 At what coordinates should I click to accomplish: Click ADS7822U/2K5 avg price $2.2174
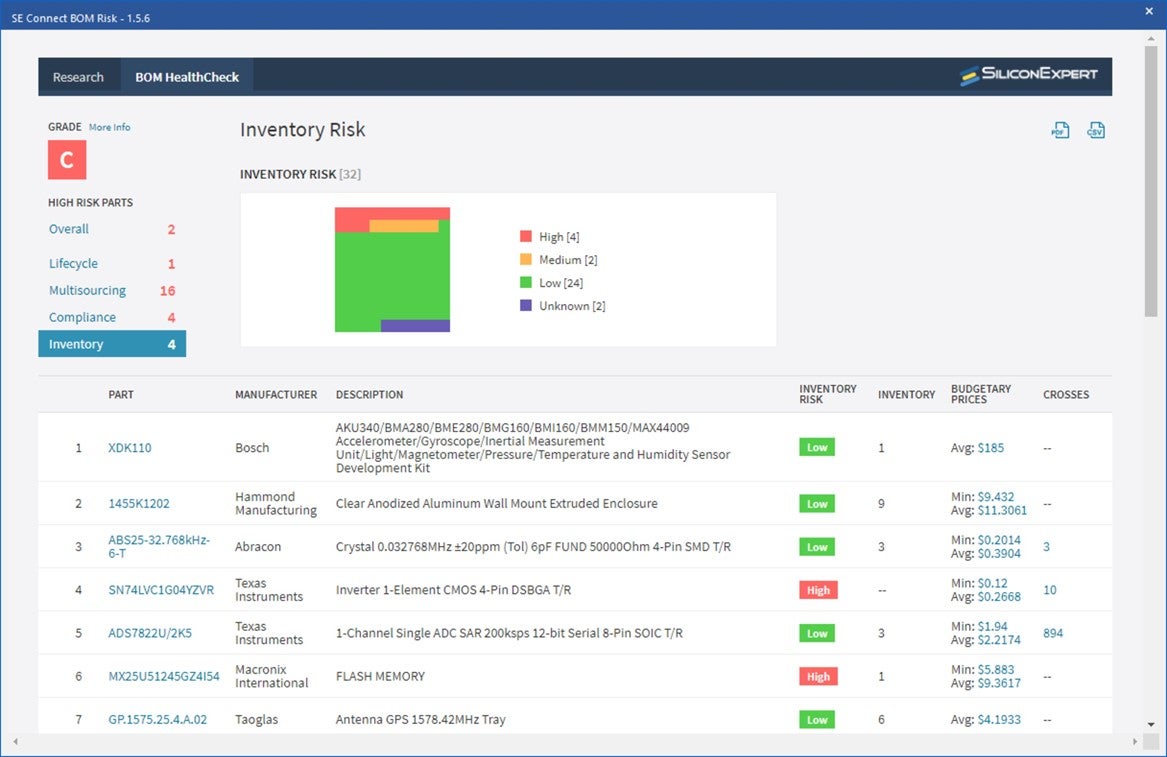point(999,639)
